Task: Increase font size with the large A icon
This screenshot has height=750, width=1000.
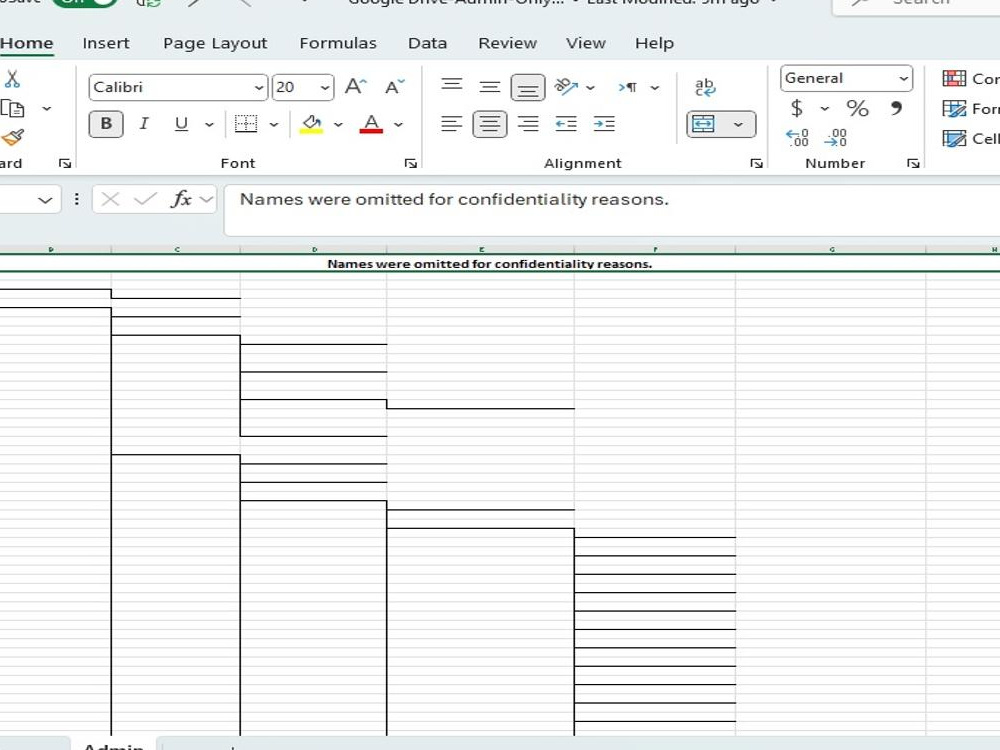Action: point(356,87)
